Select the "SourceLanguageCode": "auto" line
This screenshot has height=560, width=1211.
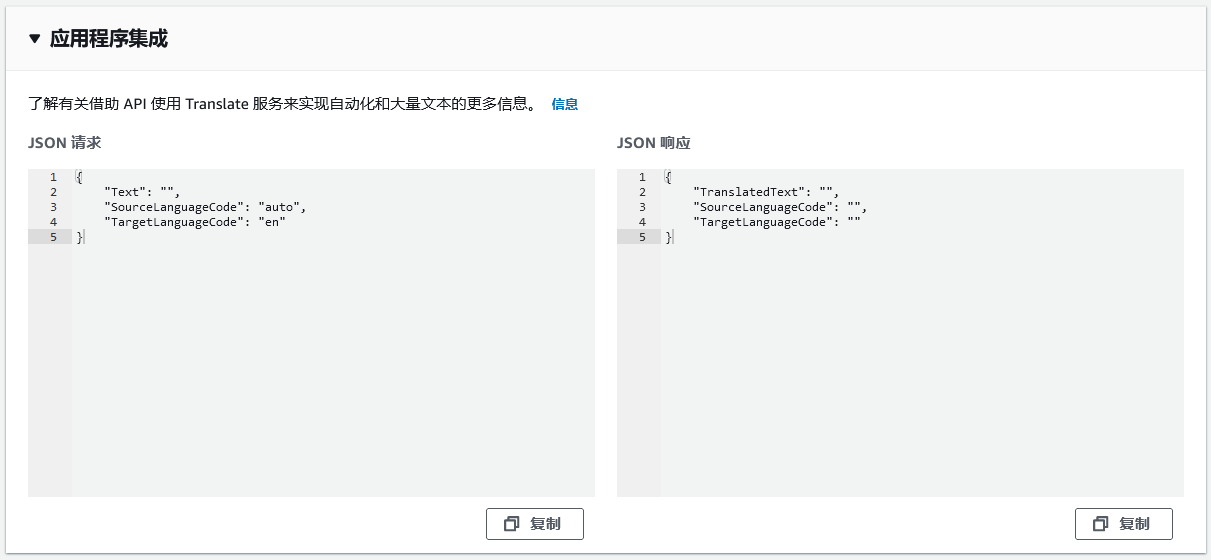pyautogui.click(x=205, y=207)
